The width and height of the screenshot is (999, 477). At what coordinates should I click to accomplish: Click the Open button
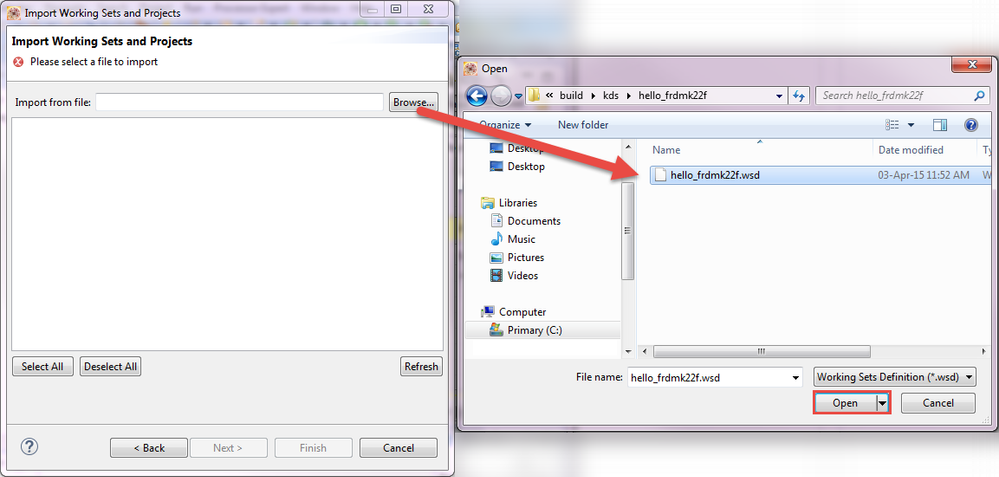tap(845, 403)
